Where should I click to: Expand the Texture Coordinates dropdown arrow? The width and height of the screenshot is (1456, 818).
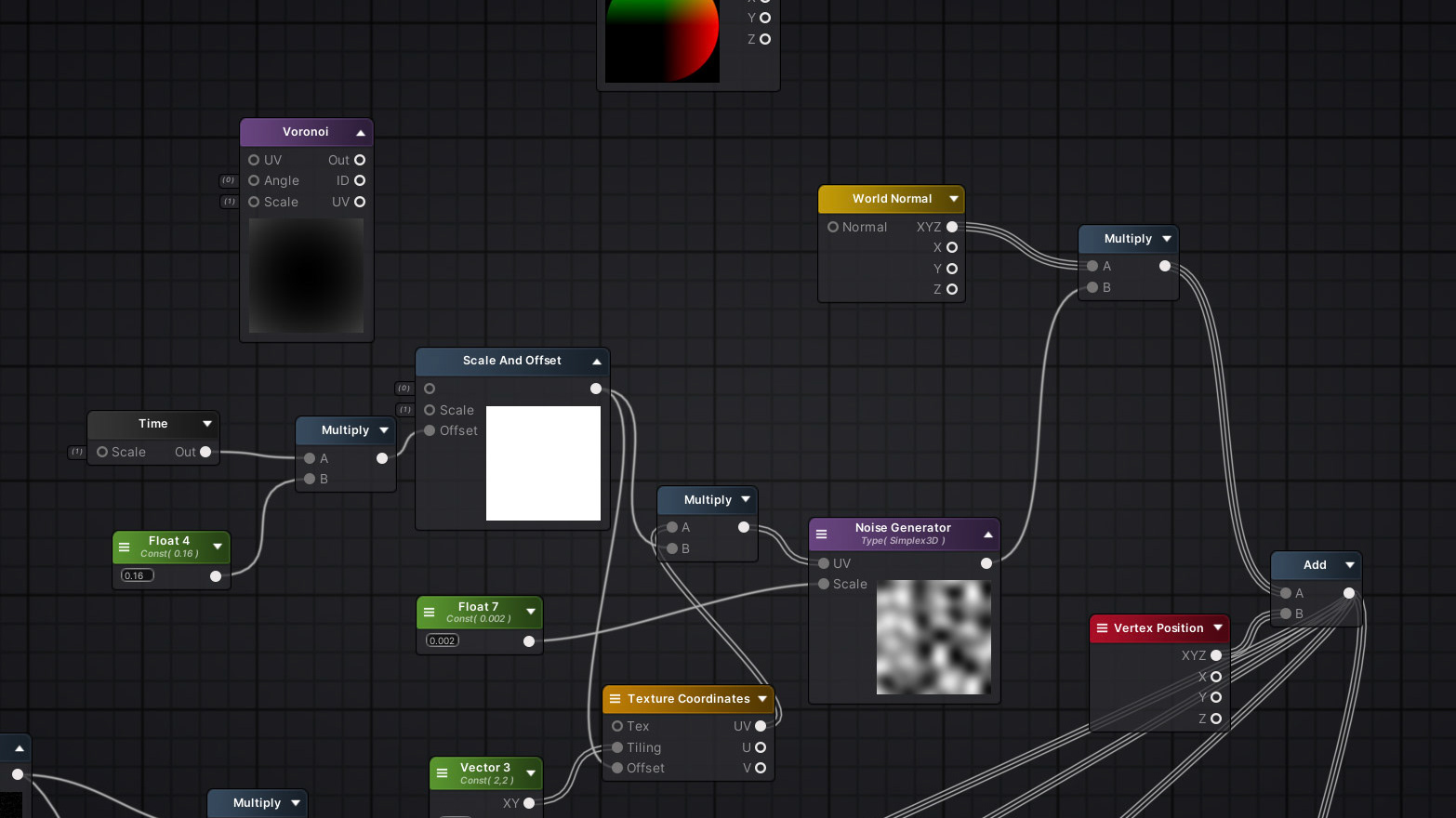click(x=762, y=699)
